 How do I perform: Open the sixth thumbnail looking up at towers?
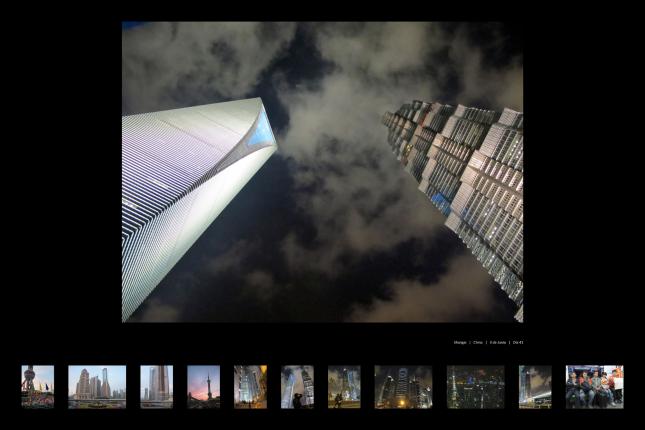[297, 386]
